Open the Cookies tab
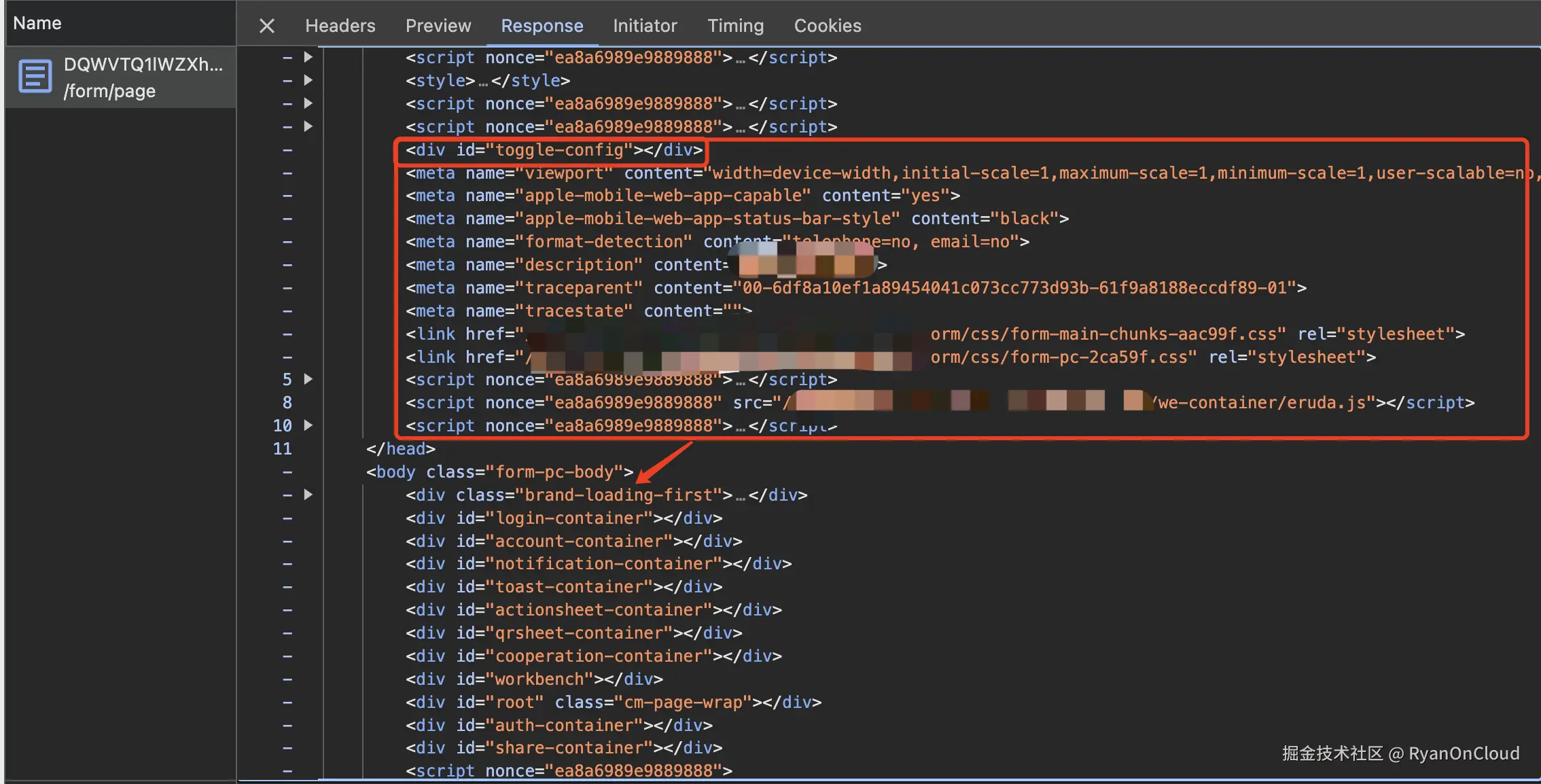This screenshot has width=1541, height=784. click(x=827, y=26)
